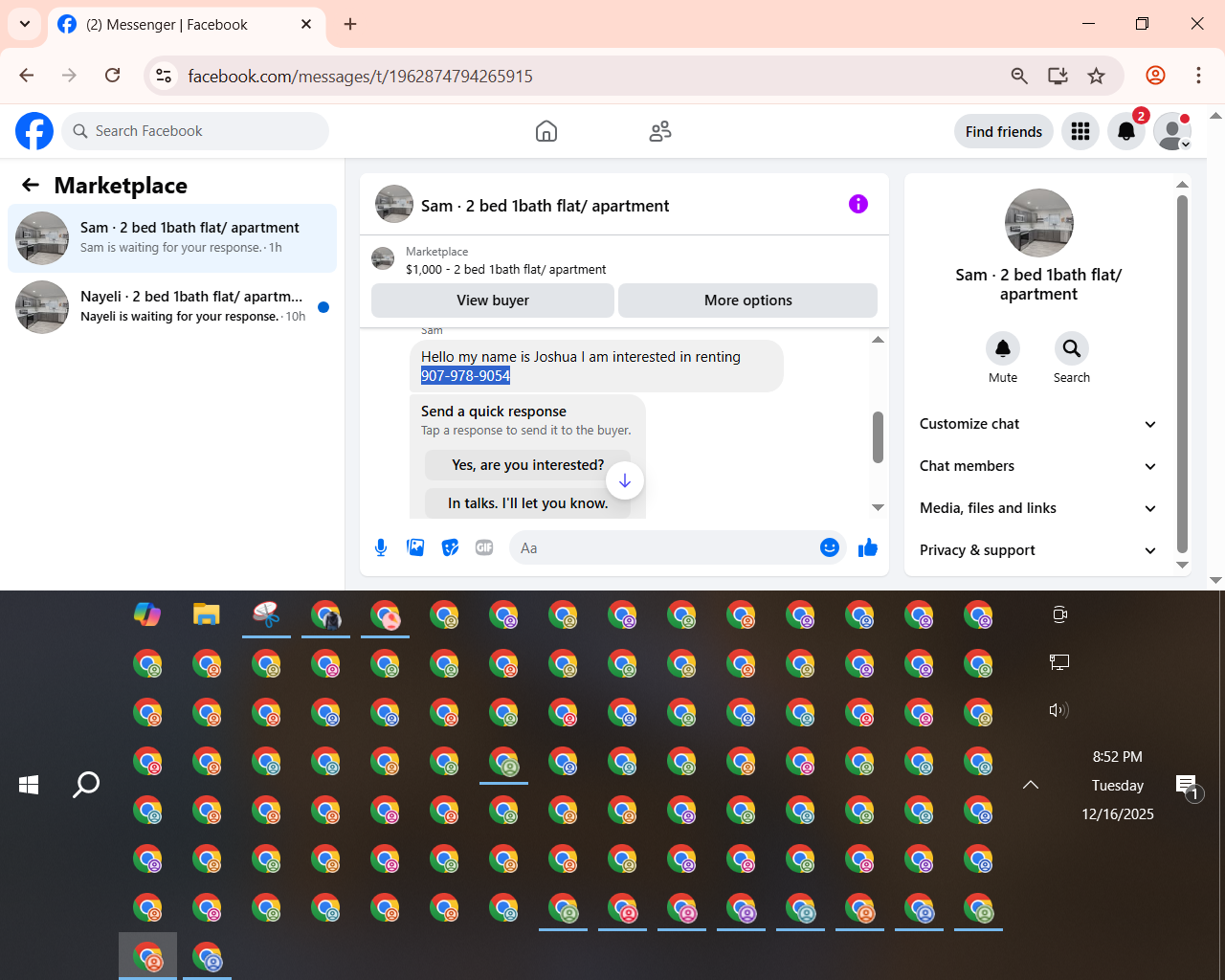The image size is (1225, 980).
Task: Click the phone number 907-978-9054
Action: point(466,376)
